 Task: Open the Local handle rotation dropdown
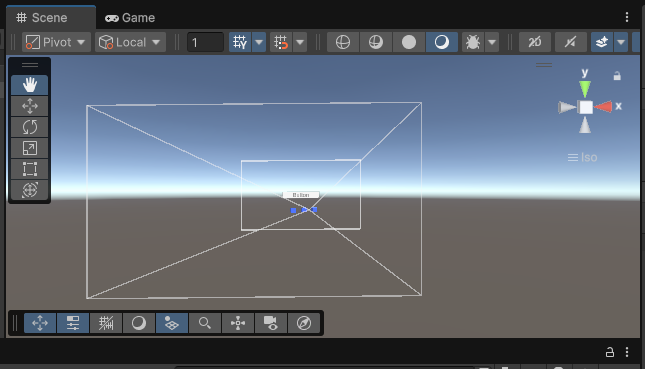(130, 42)
